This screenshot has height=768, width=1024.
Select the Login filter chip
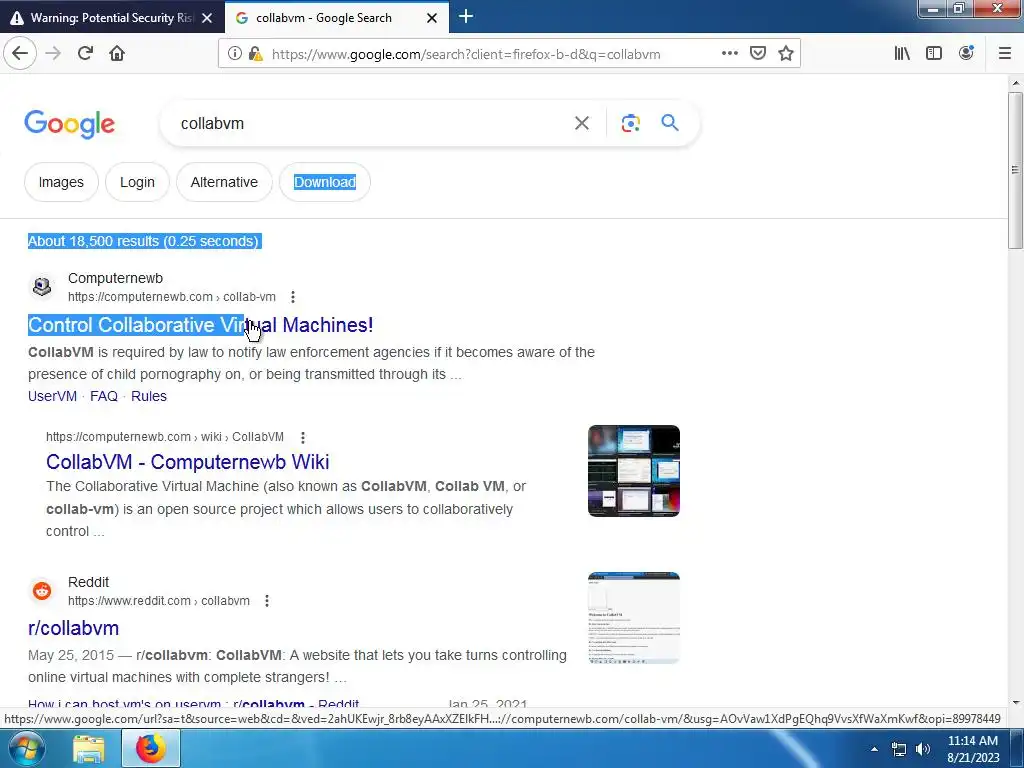click(137, 182)
